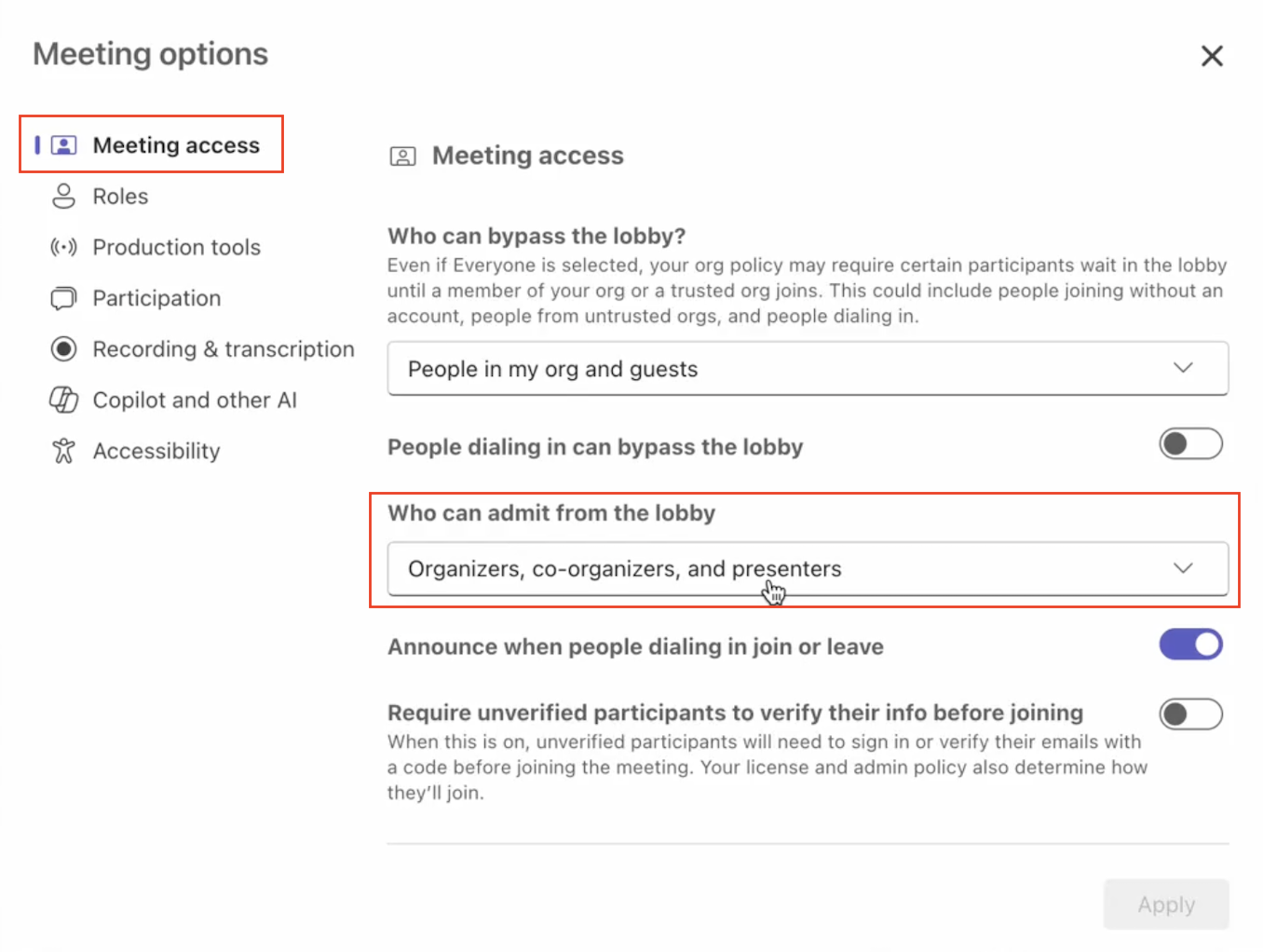Disable announcements when dial-in people join or leave

point(1191,644)
